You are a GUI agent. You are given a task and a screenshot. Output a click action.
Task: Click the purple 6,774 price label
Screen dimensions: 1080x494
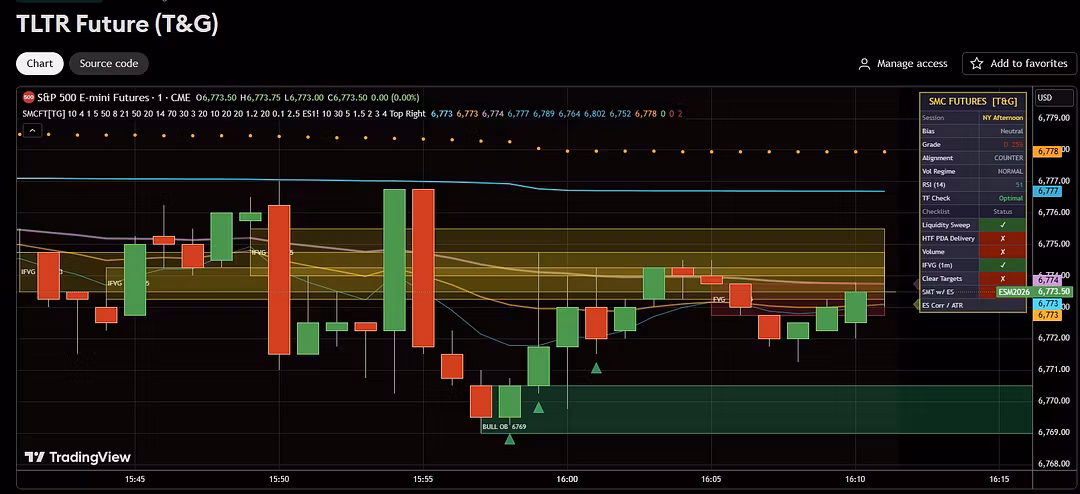pos(1048,280)
